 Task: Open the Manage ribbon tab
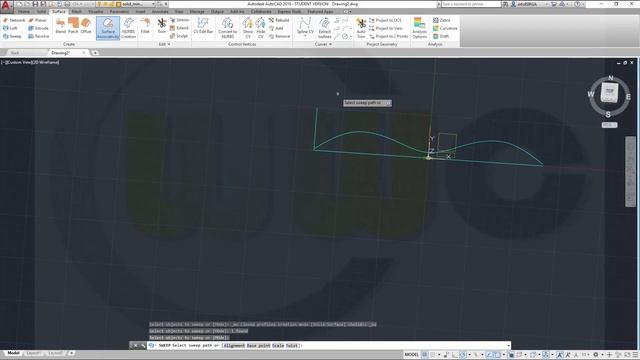pos(197,12)
